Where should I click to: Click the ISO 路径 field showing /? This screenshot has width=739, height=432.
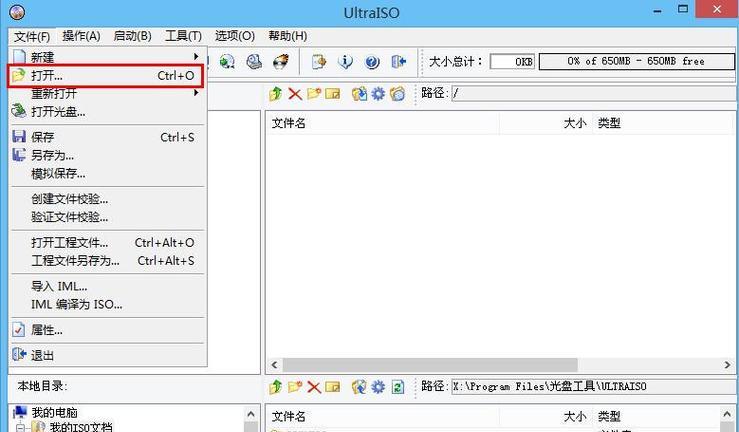(x=595, y=93)
